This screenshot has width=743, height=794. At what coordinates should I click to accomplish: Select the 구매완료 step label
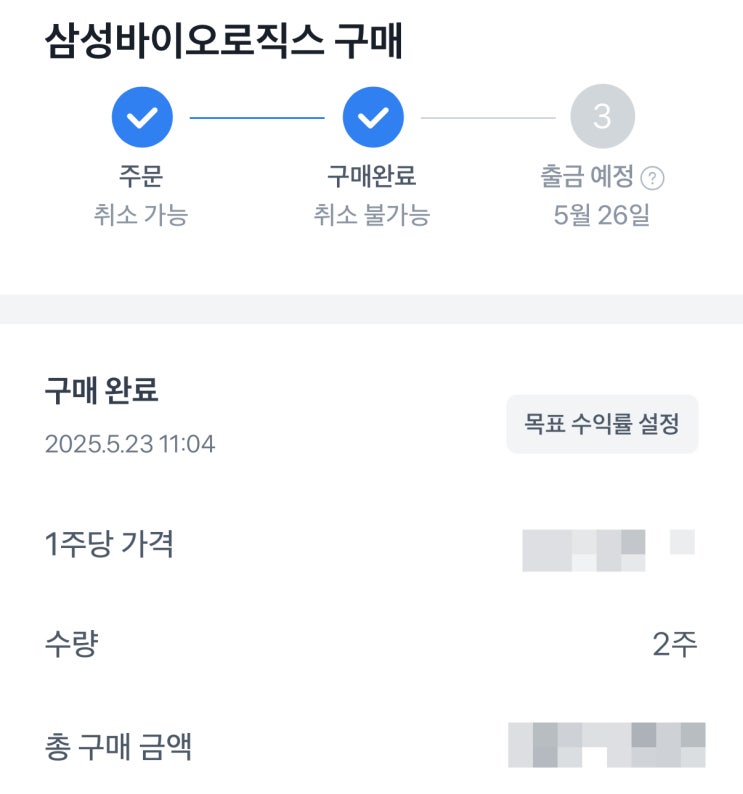pos(372,176)
